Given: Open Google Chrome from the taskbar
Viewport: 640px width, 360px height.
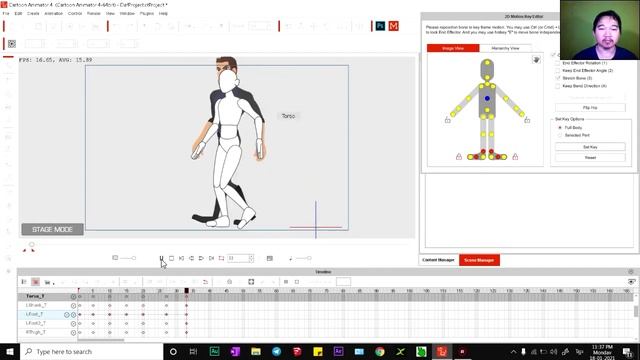Looking at the screenshot, I should click(380, 351).
